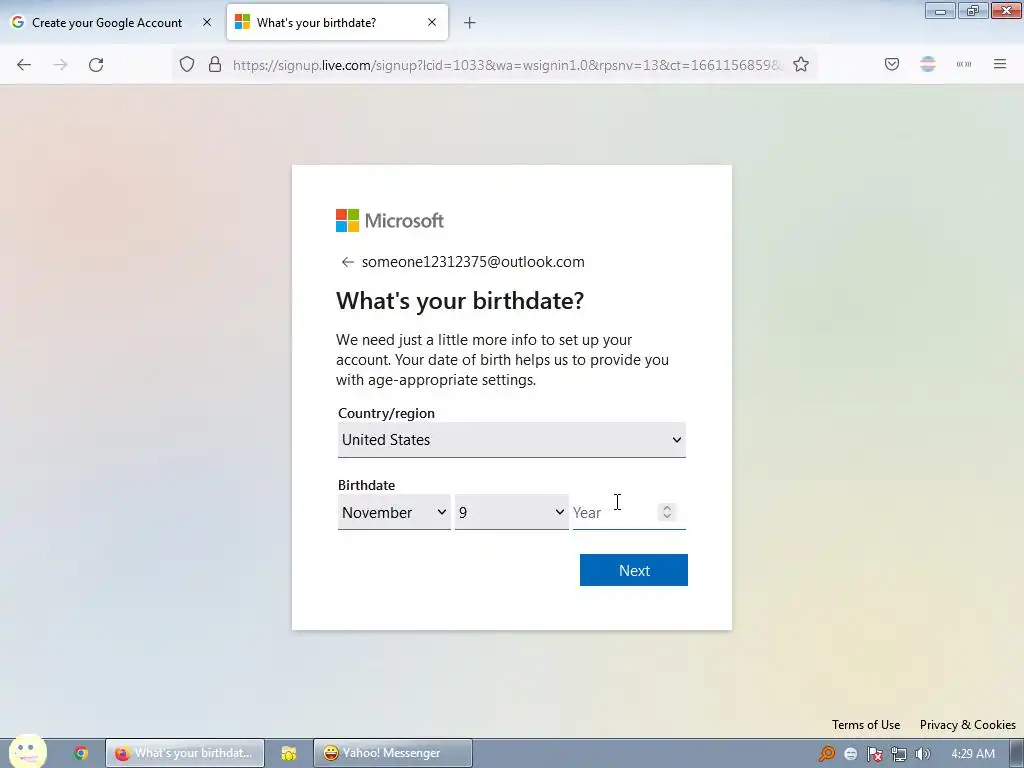
Task: Click the someone12312375@outlook.com email text
Action: coord(473,262)
